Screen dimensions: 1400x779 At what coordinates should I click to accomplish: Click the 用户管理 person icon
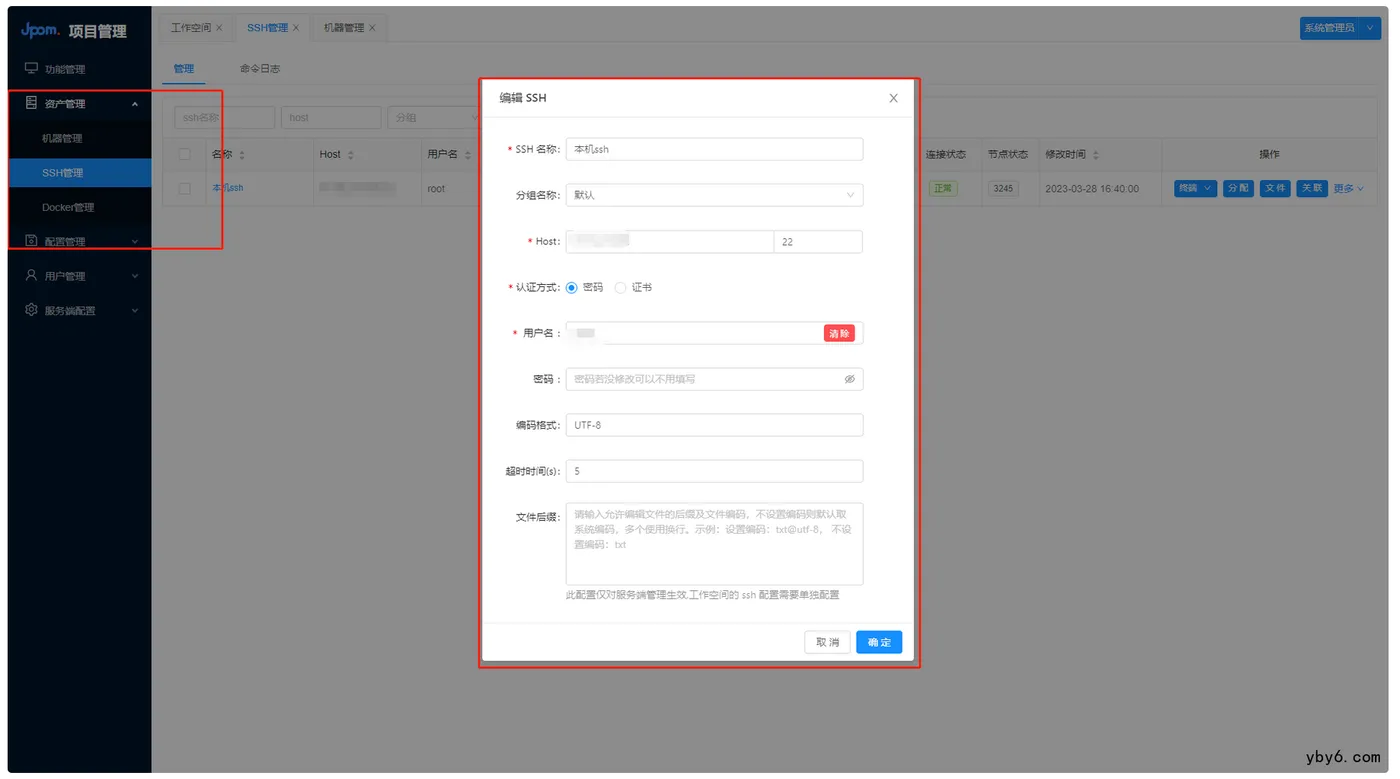pos(31,275)
